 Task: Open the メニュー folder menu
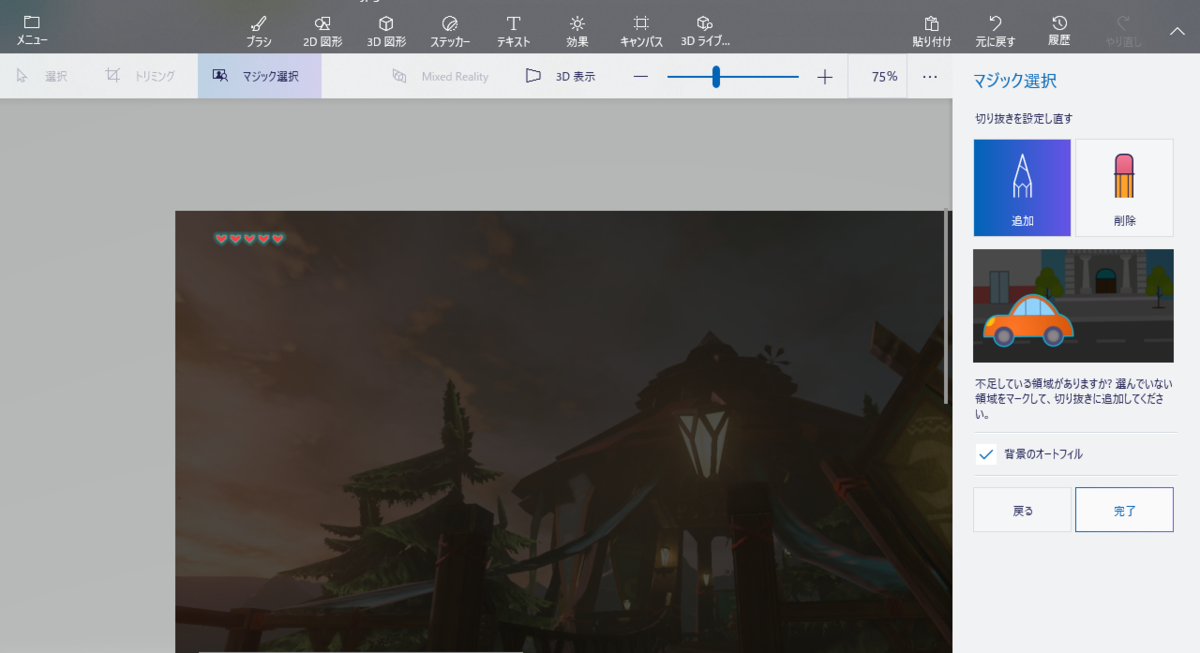tap(32, 30)
